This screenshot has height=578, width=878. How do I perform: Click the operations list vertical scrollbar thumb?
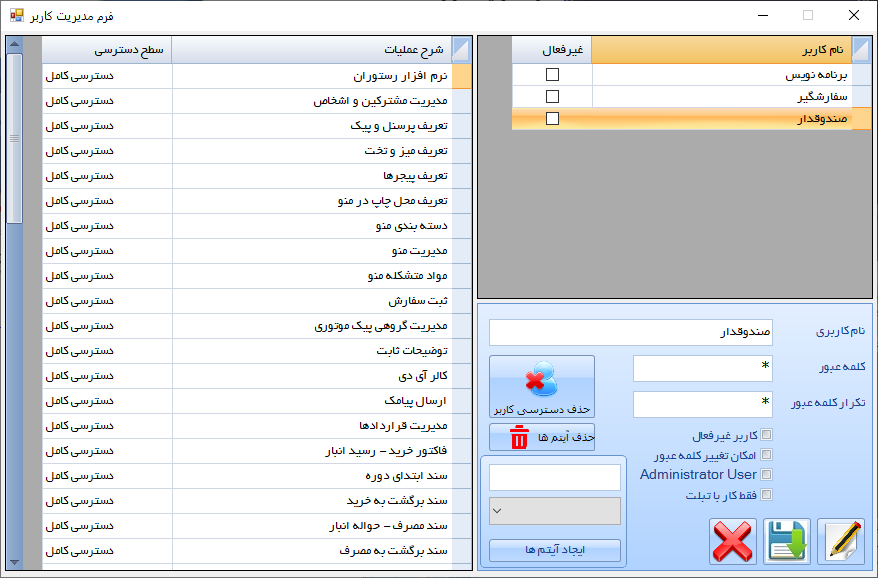tap(14, 138)
